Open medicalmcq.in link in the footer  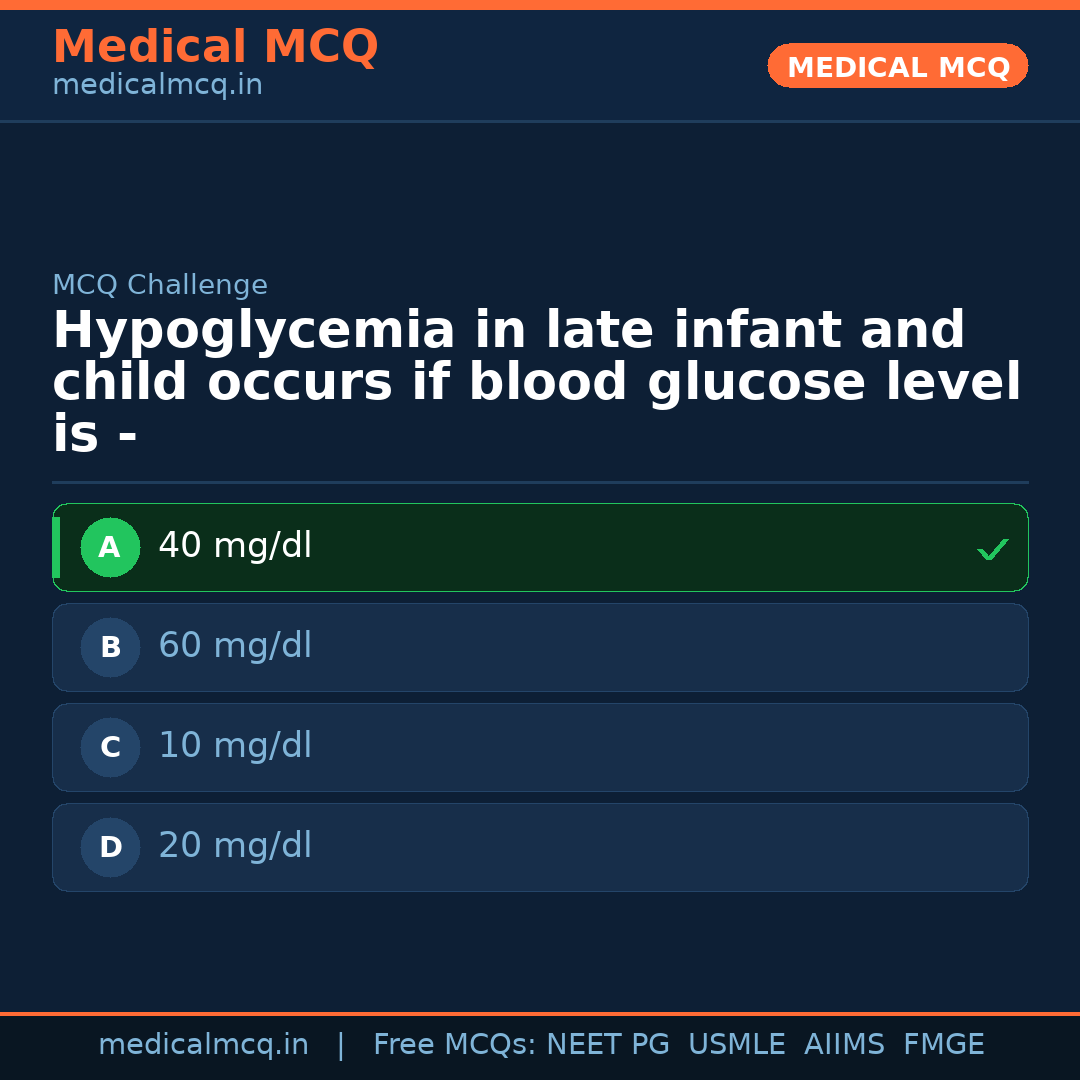click(203, 1045)
